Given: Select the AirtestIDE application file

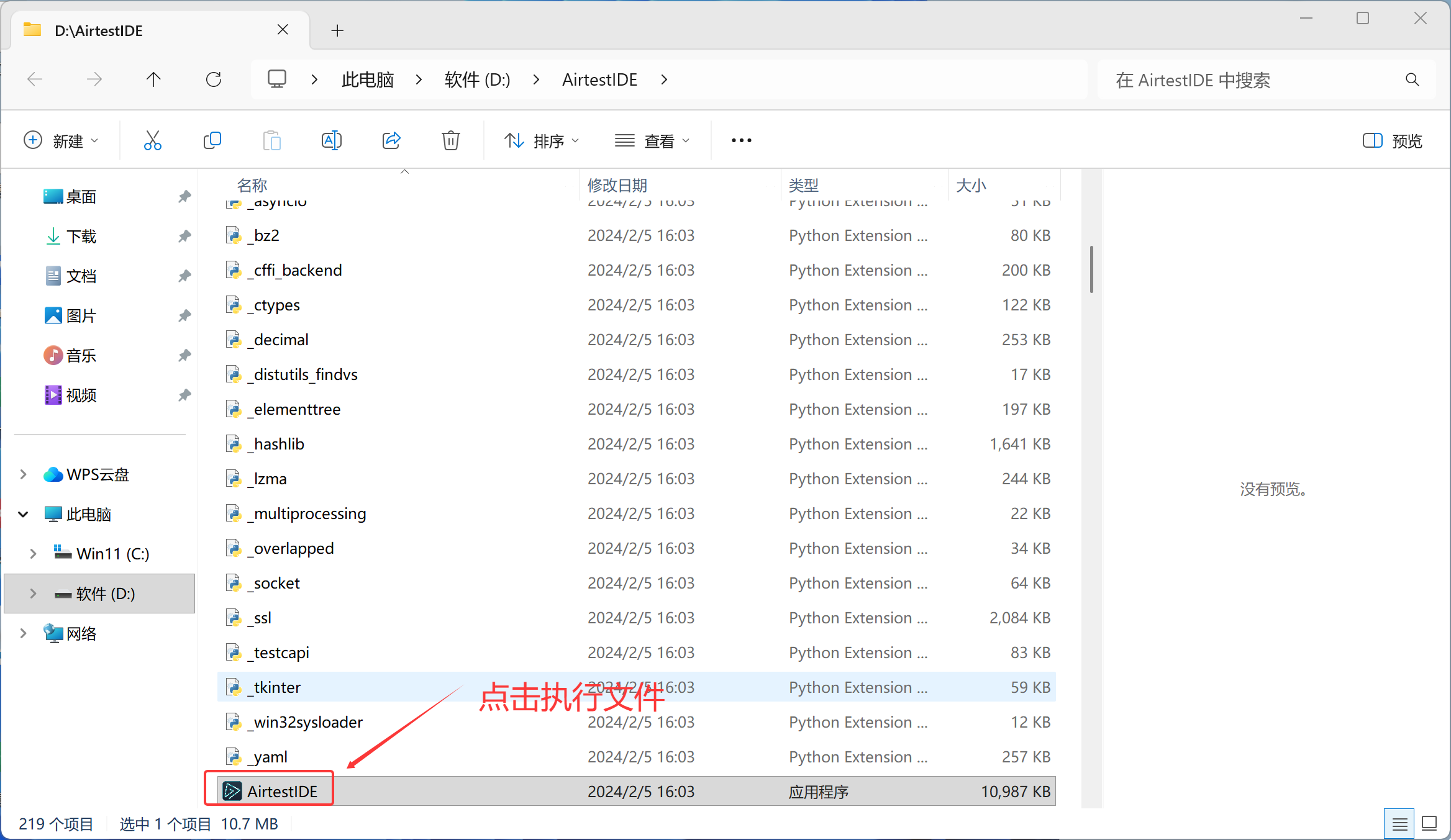Looking at the screenshot, I should pyautogui.click(x=282, y=792).
